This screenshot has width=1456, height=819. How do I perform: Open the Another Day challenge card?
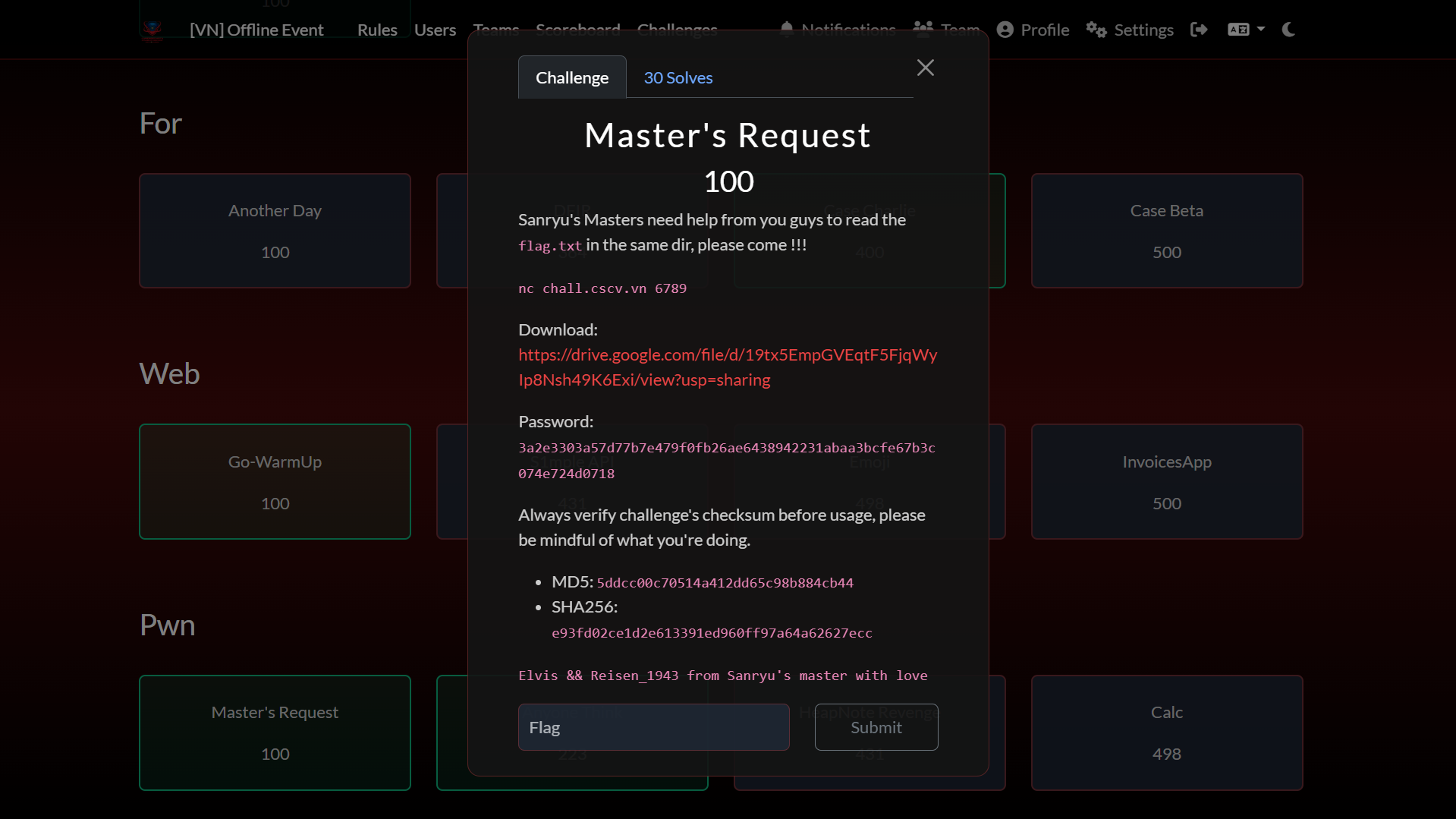pos(275,231)
